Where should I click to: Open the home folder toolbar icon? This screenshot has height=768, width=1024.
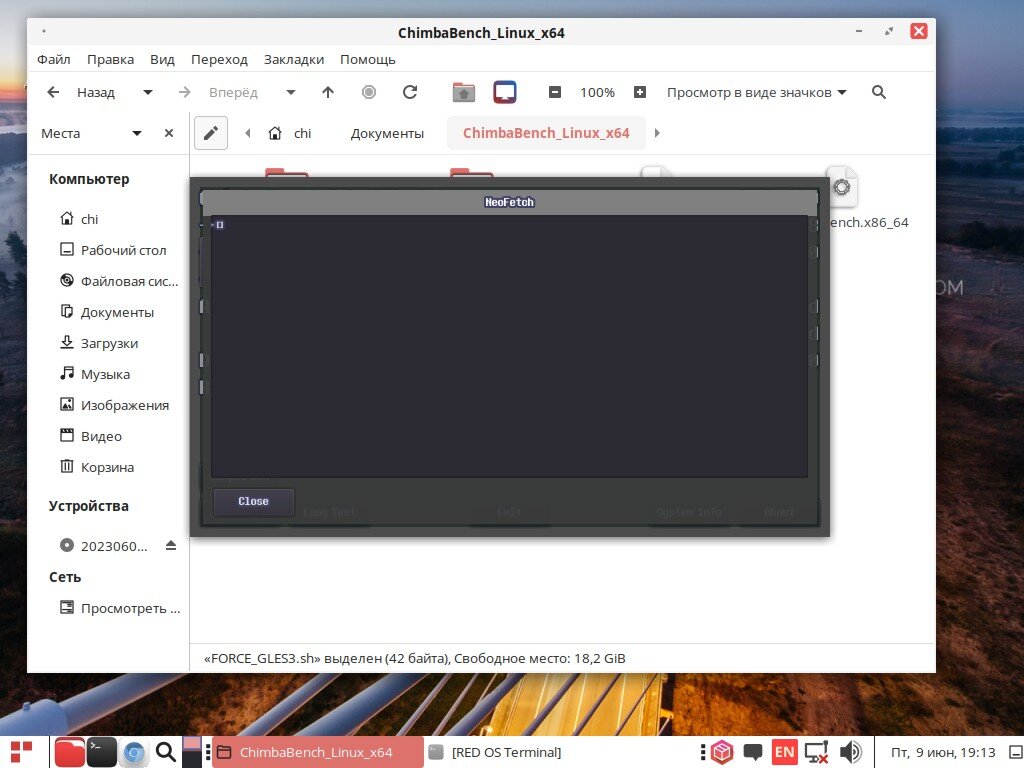pos(464,92)
